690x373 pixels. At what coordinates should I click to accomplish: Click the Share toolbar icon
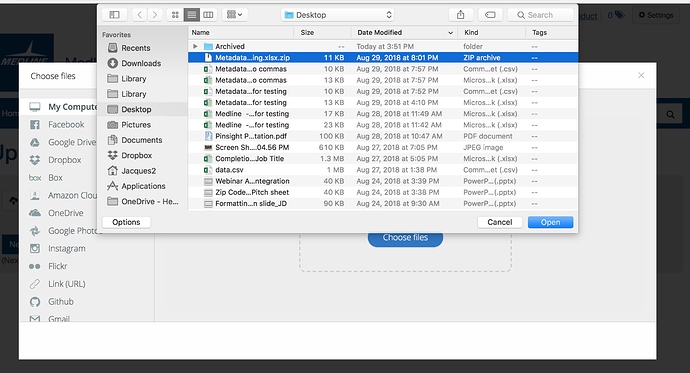pos(461,15)
